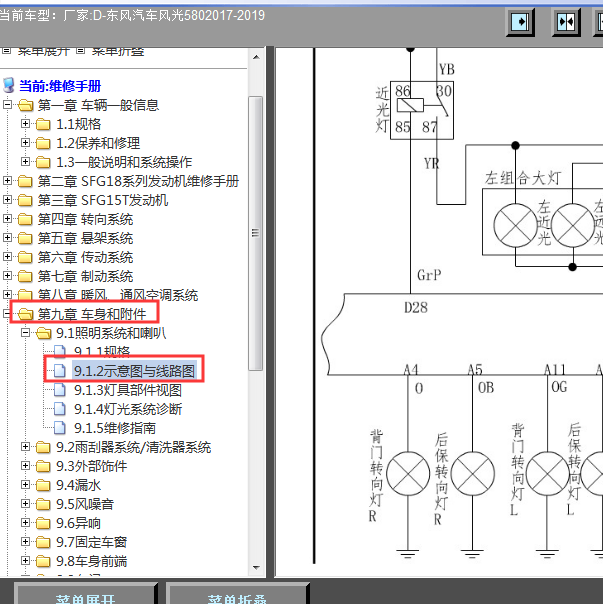Click open folder icon of 9.1照明系统和喇叭
Viewport: 603px width, 604px height.
[x=43, y=333]
